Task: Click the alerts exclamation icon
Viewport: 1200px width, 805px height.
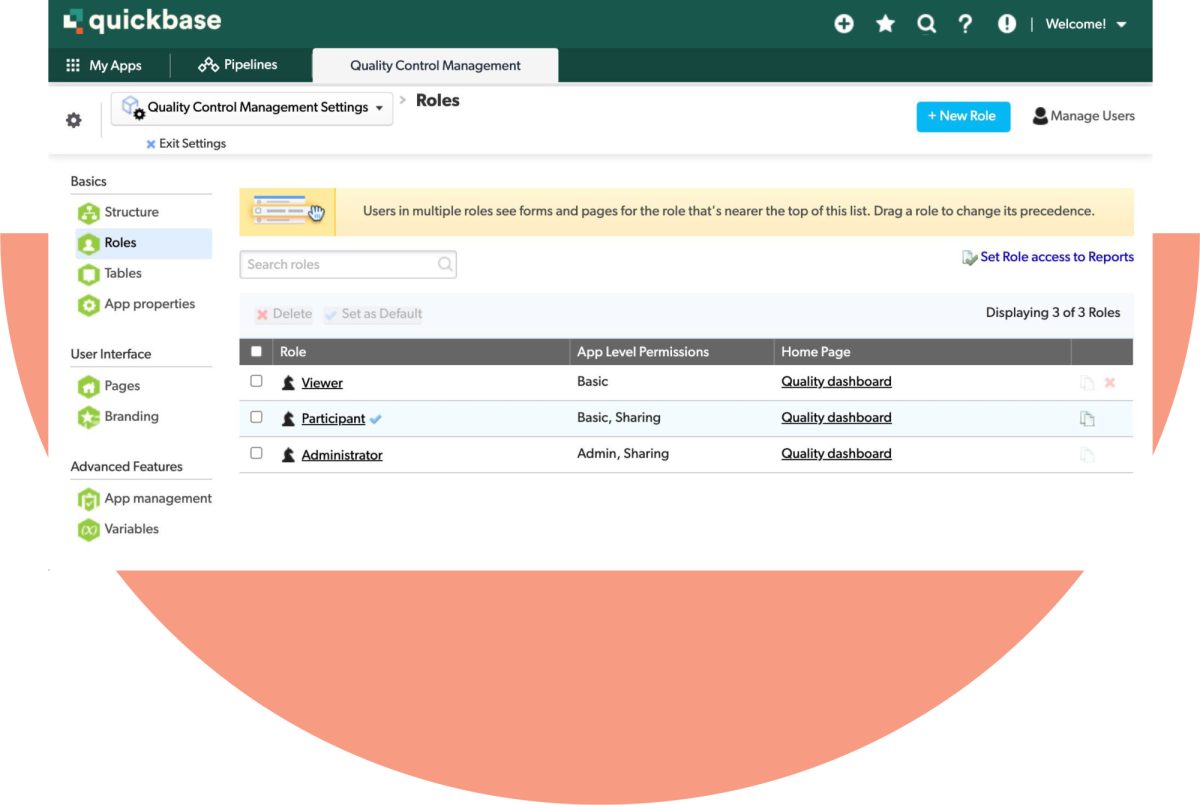Action: [x=1007, y=24]
